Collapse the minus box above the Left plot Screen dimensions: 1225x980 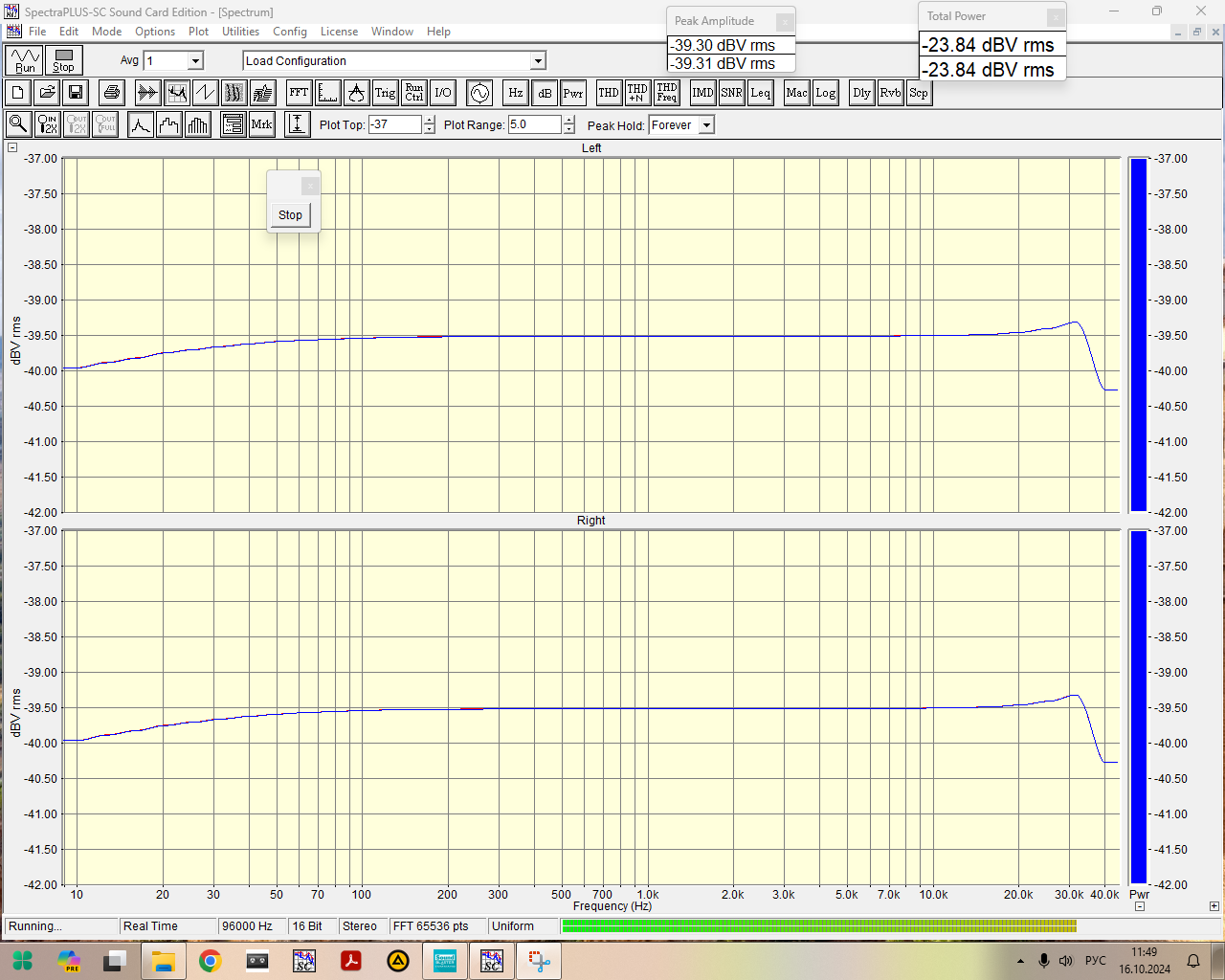12,147
